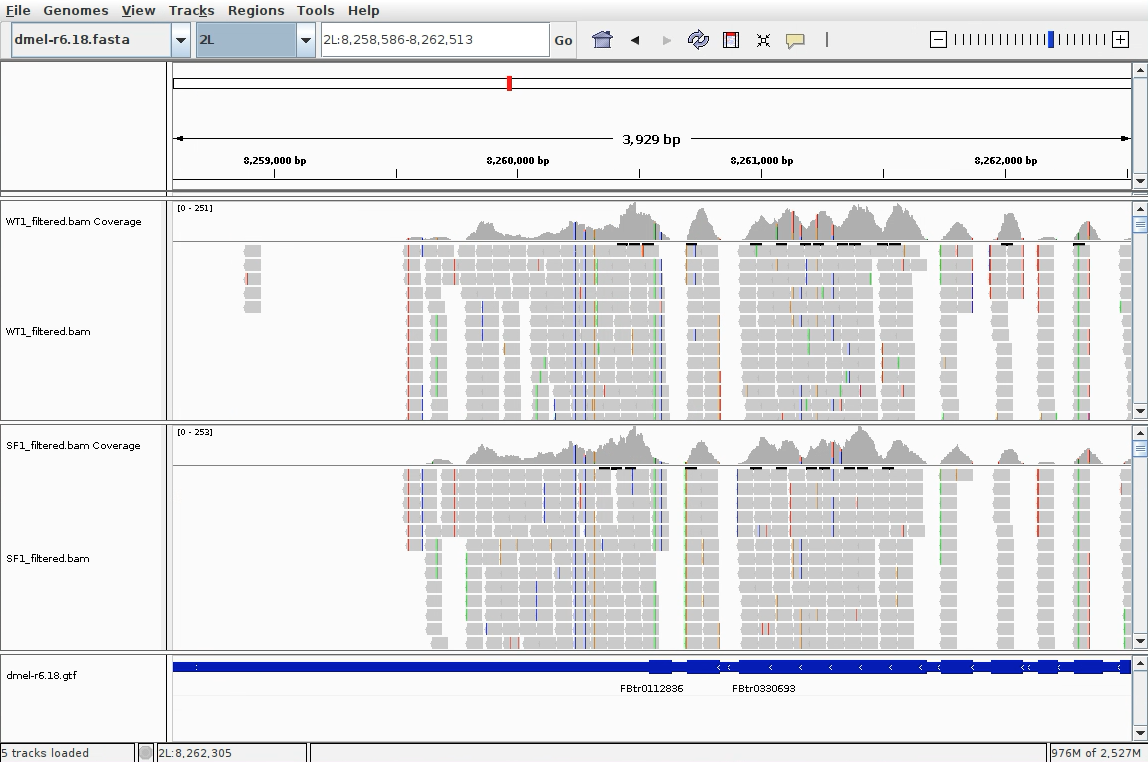Viewport: 1148px width, 762px height.
Task: Zoom out using the minus button
Action: pos(936,40)
